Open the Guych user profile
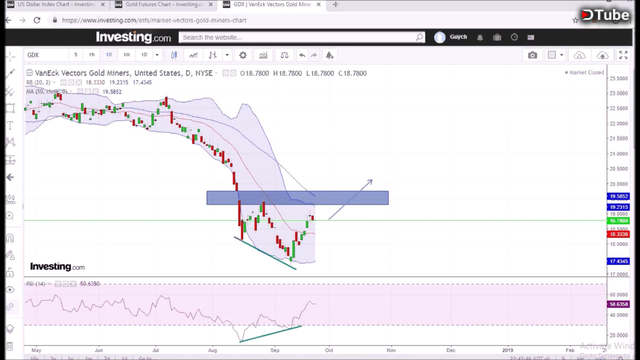 coord(451,37)
